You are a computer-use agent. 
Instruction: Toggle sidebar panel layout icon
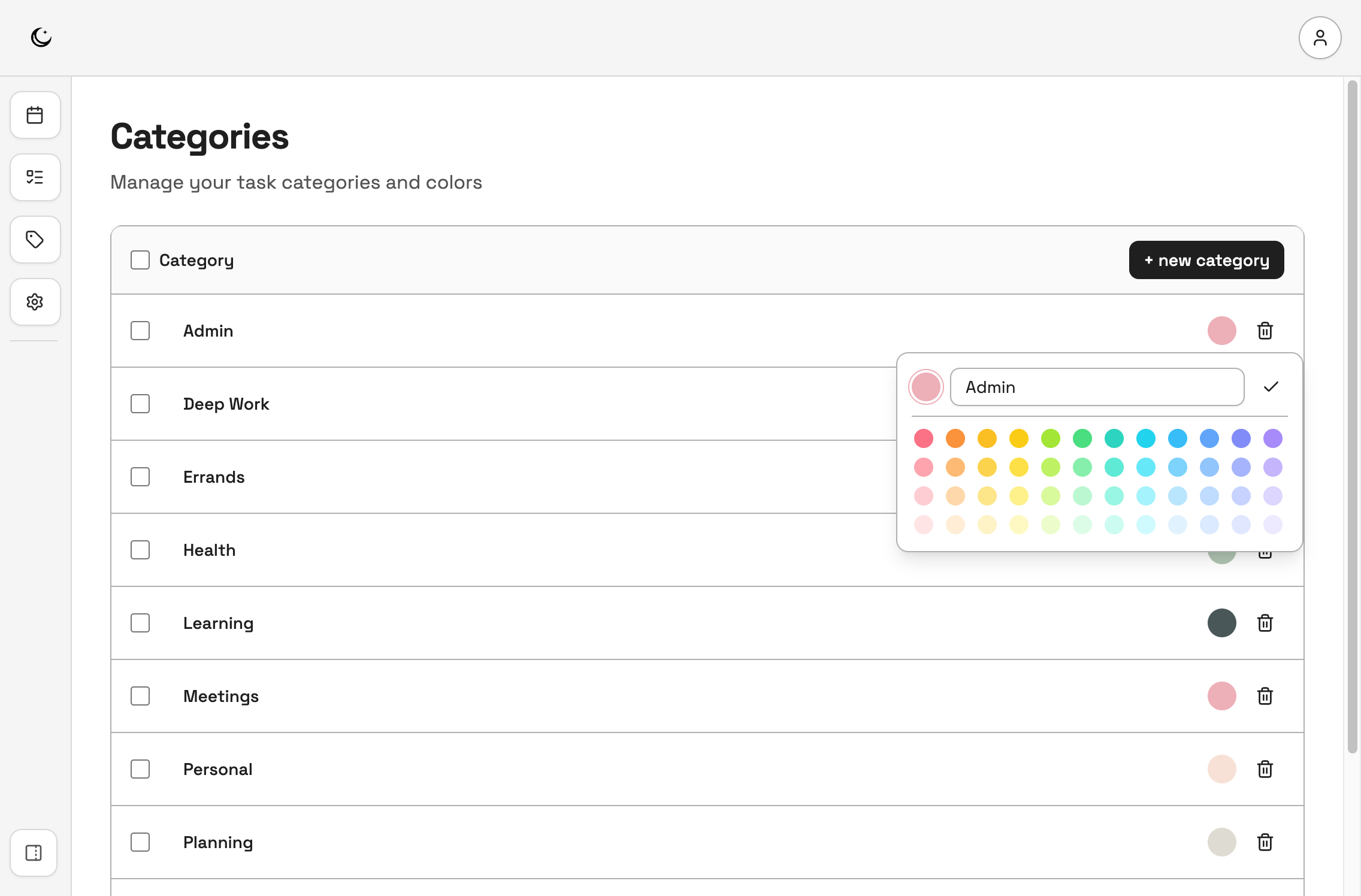(x=34, y=853)
